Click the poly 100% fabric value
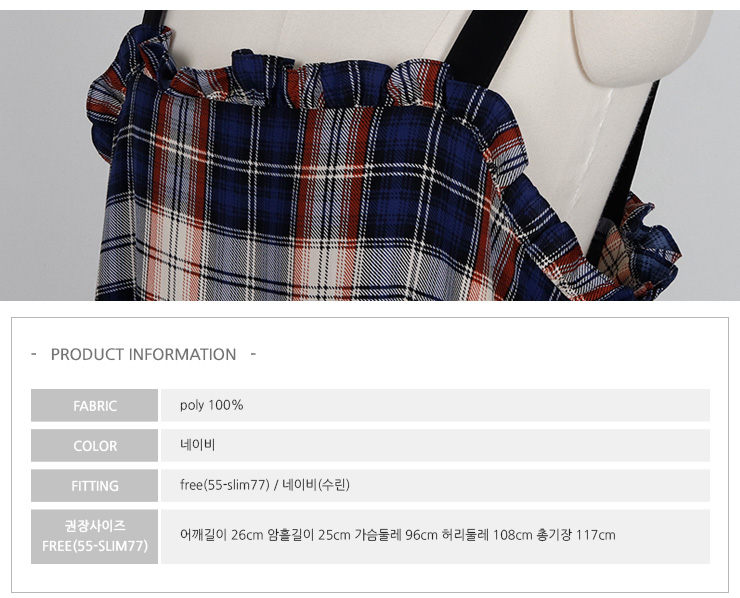The width and height of the screenshot is (740, 598). point(211,405)
